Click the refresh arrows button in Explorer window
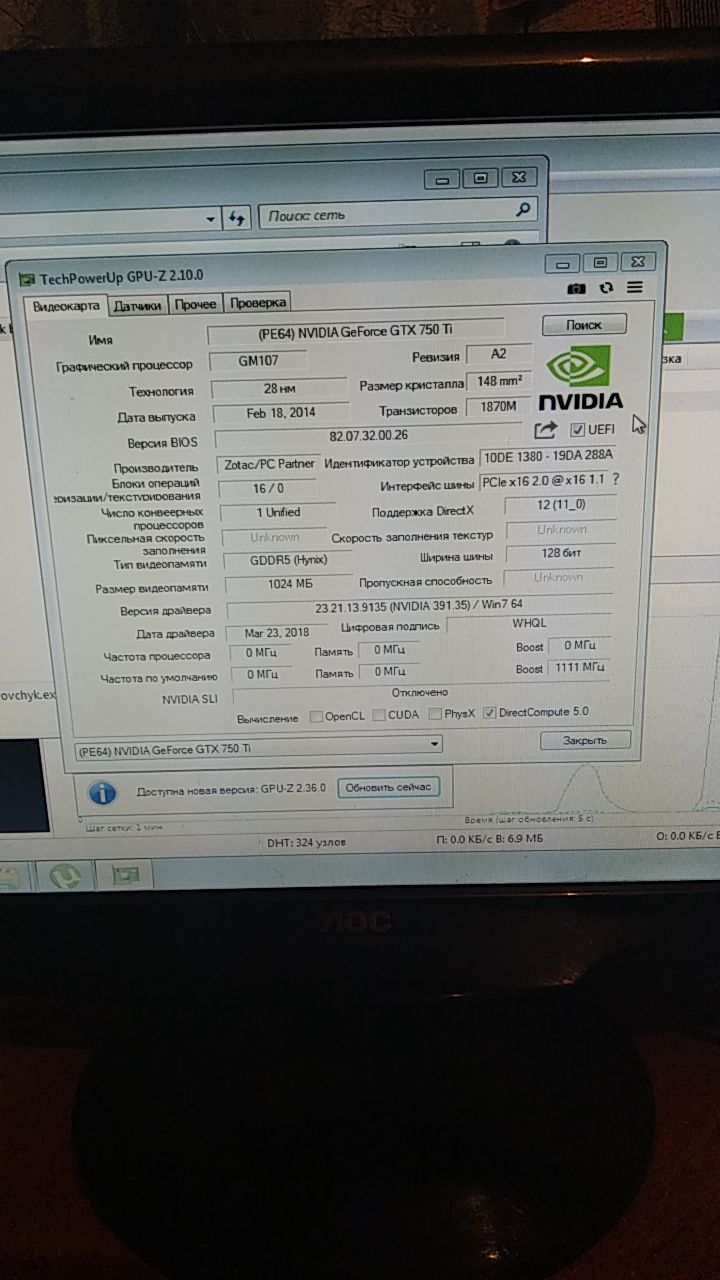 237,217
